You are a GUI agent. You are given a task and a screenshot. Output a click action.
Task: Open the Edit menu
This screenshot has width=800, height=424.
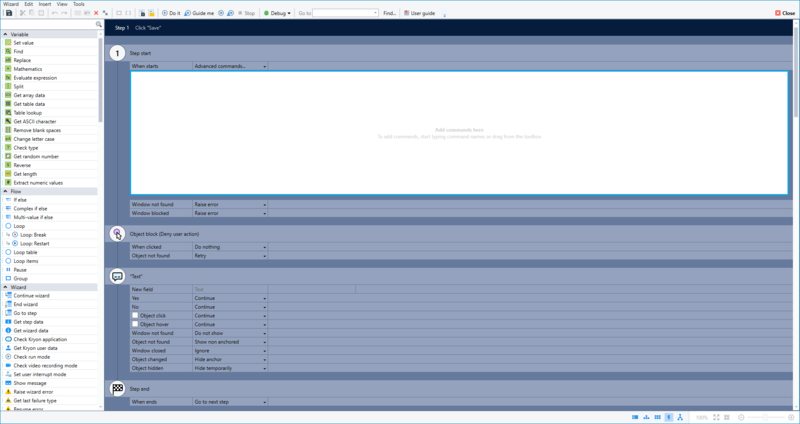point(29,4)
